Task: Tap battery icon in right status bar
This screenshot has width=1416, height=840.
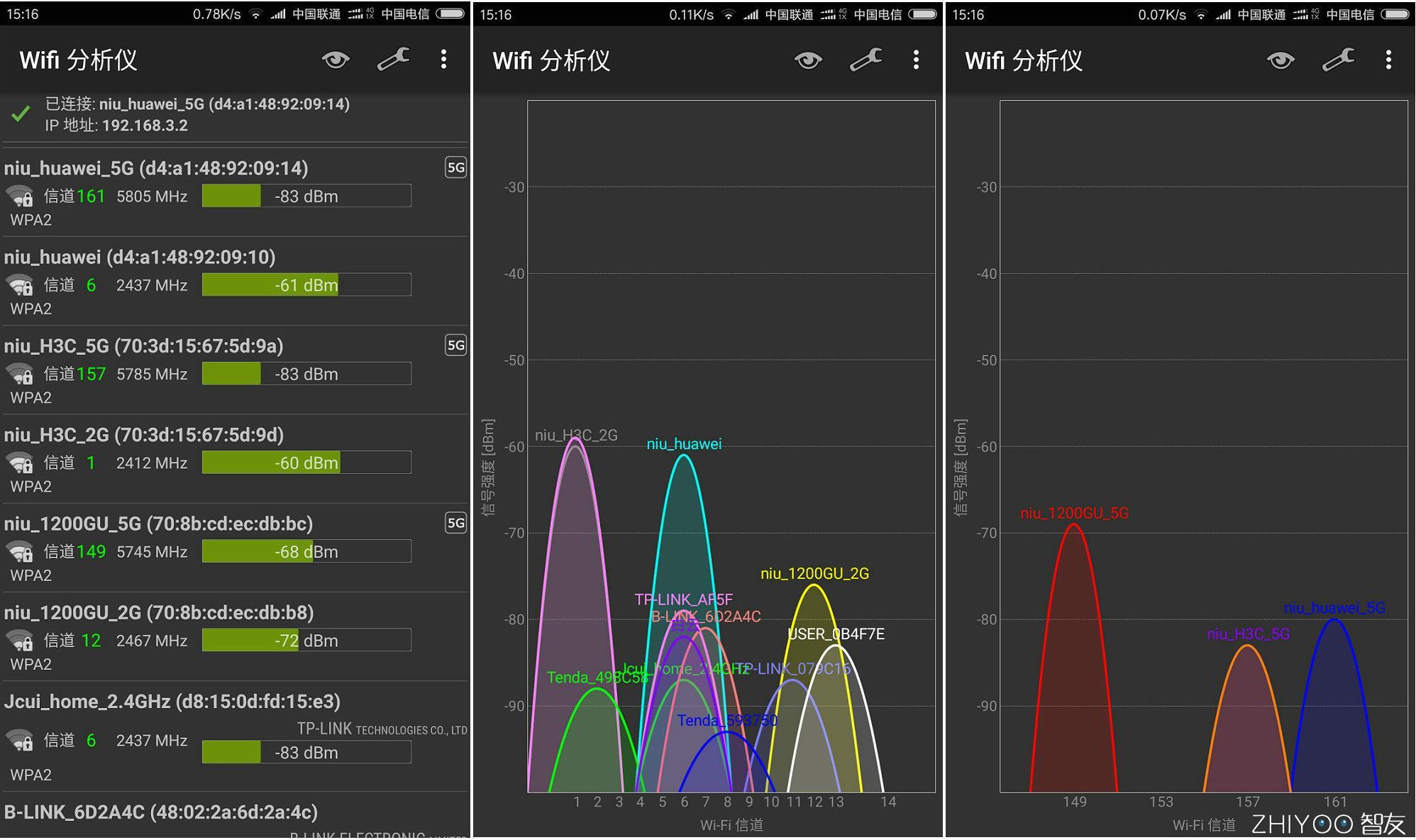Action: pyautogui.click(x=1395, y=14)
